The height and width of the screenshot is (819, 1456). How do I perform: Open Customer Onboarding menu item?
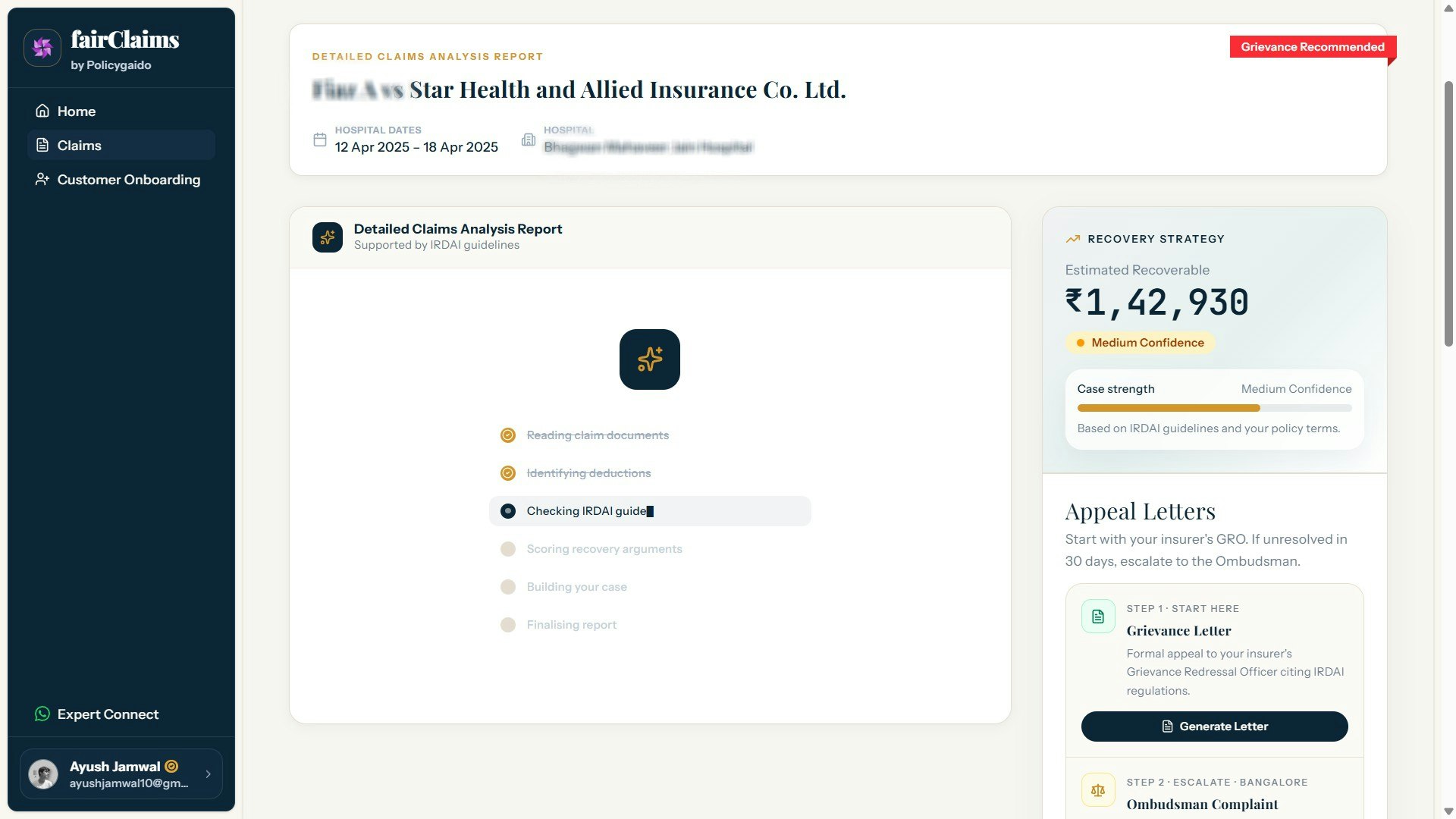(x=128, y=180)
